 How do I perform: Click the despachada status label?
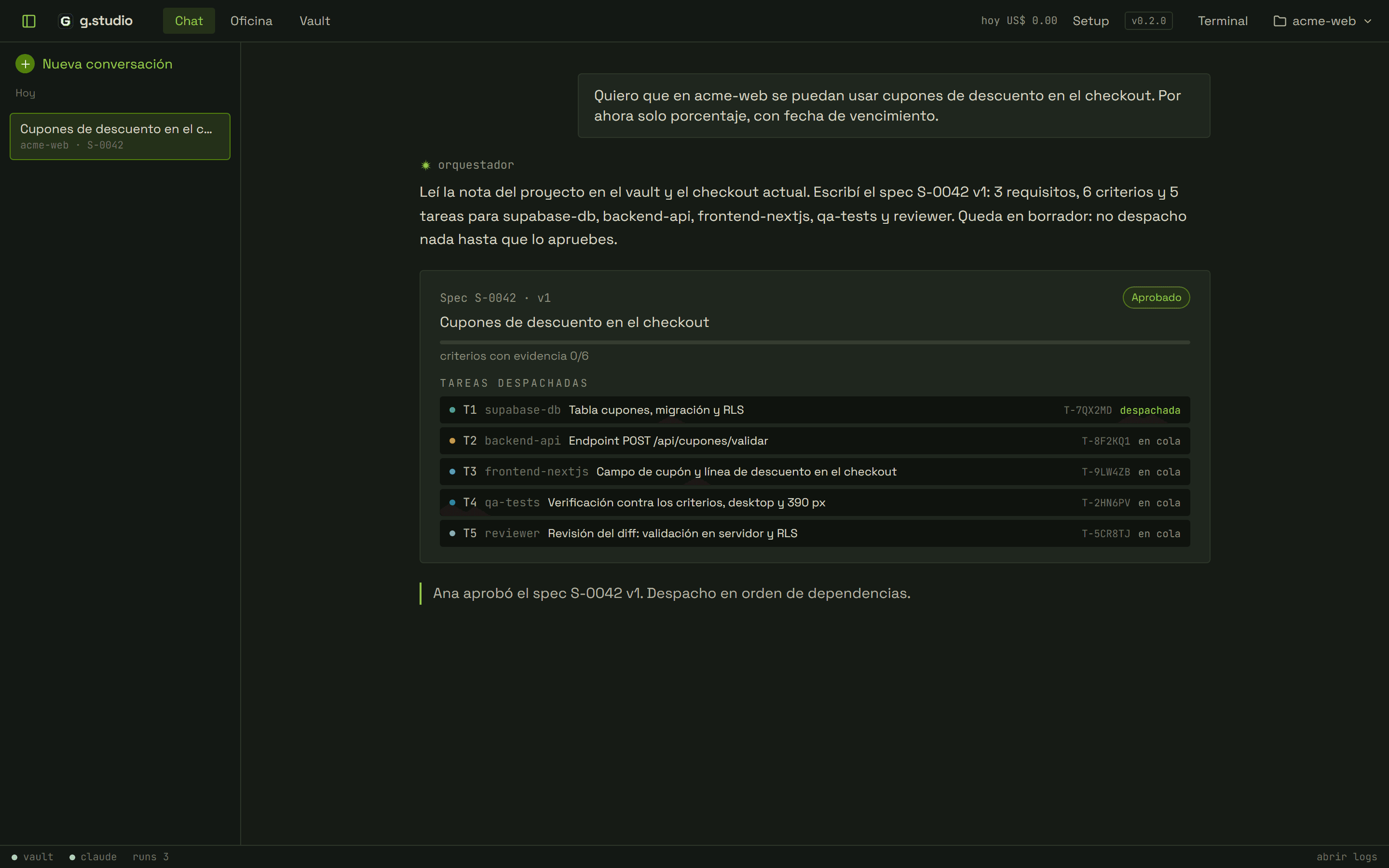point(1150,410)
